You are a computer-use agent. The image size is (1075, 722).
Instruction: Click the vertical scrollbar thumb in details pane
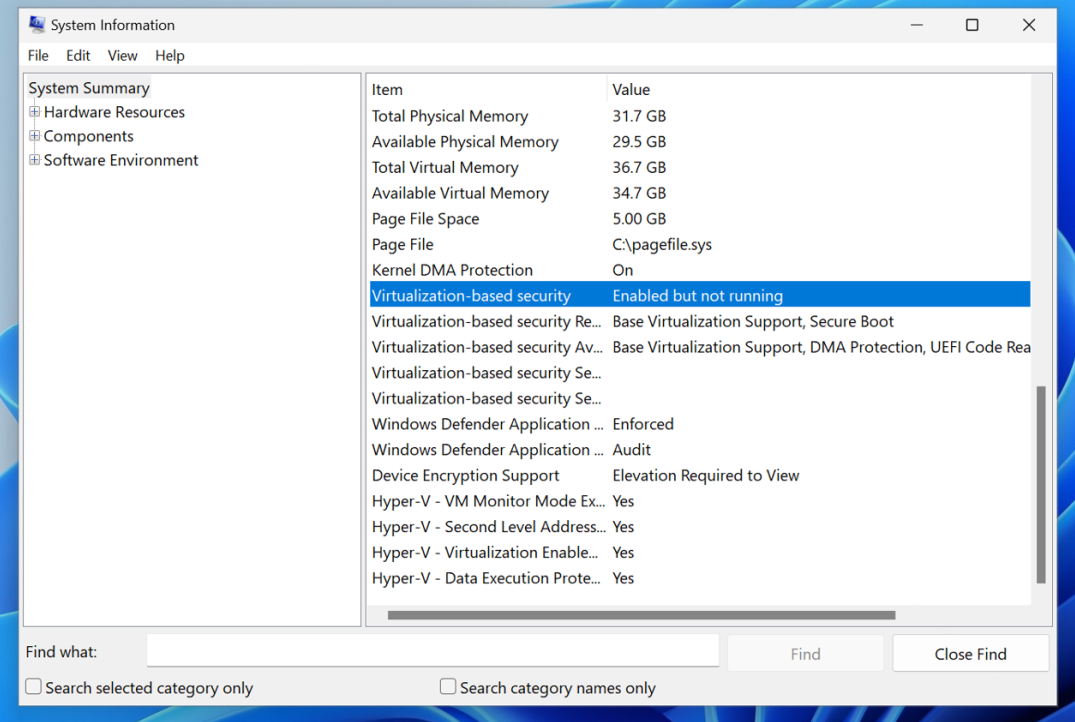click(1041, 484)
